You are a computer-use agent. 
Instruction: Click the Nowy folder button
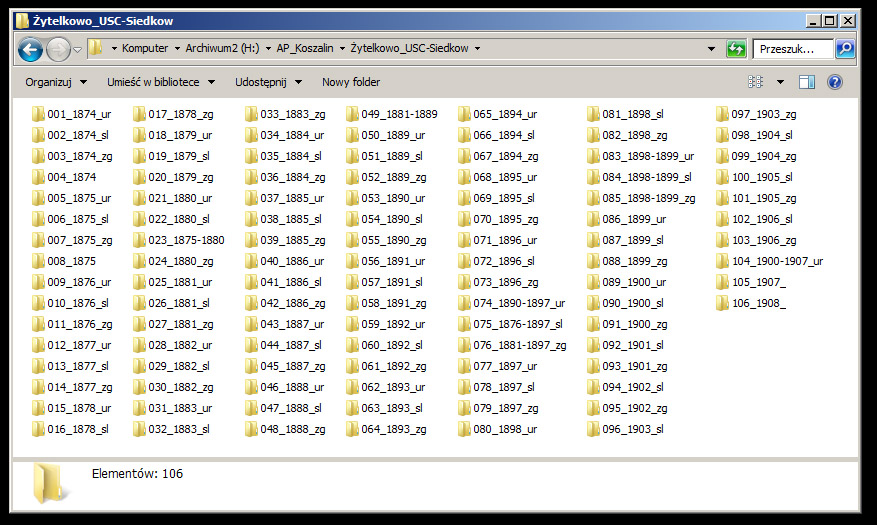click(x=351, y=82)
